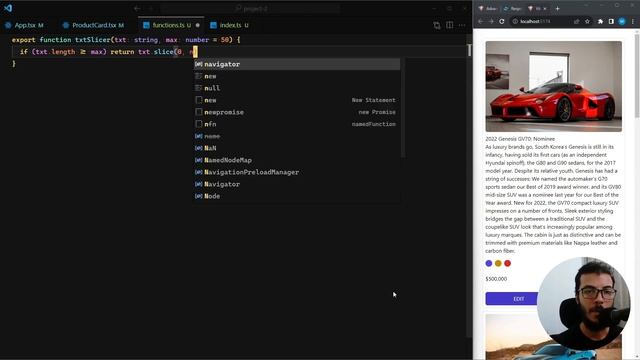
Task: Open the VS Code command center search box
Action: point(250,8)
